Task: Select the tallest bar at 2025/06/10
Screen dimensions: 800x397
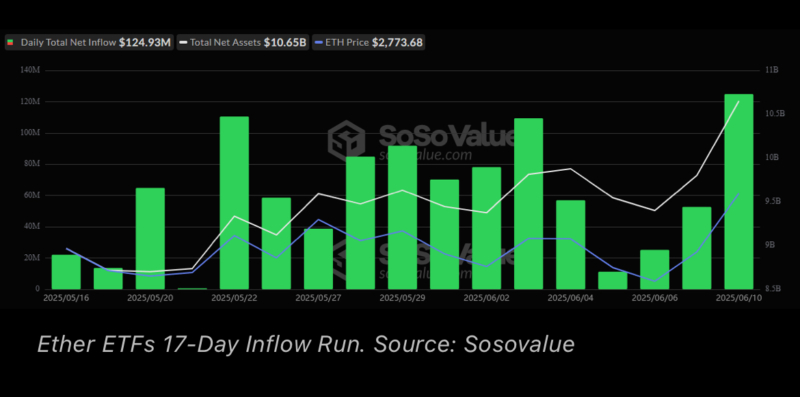Action: (x=738, y=191)
